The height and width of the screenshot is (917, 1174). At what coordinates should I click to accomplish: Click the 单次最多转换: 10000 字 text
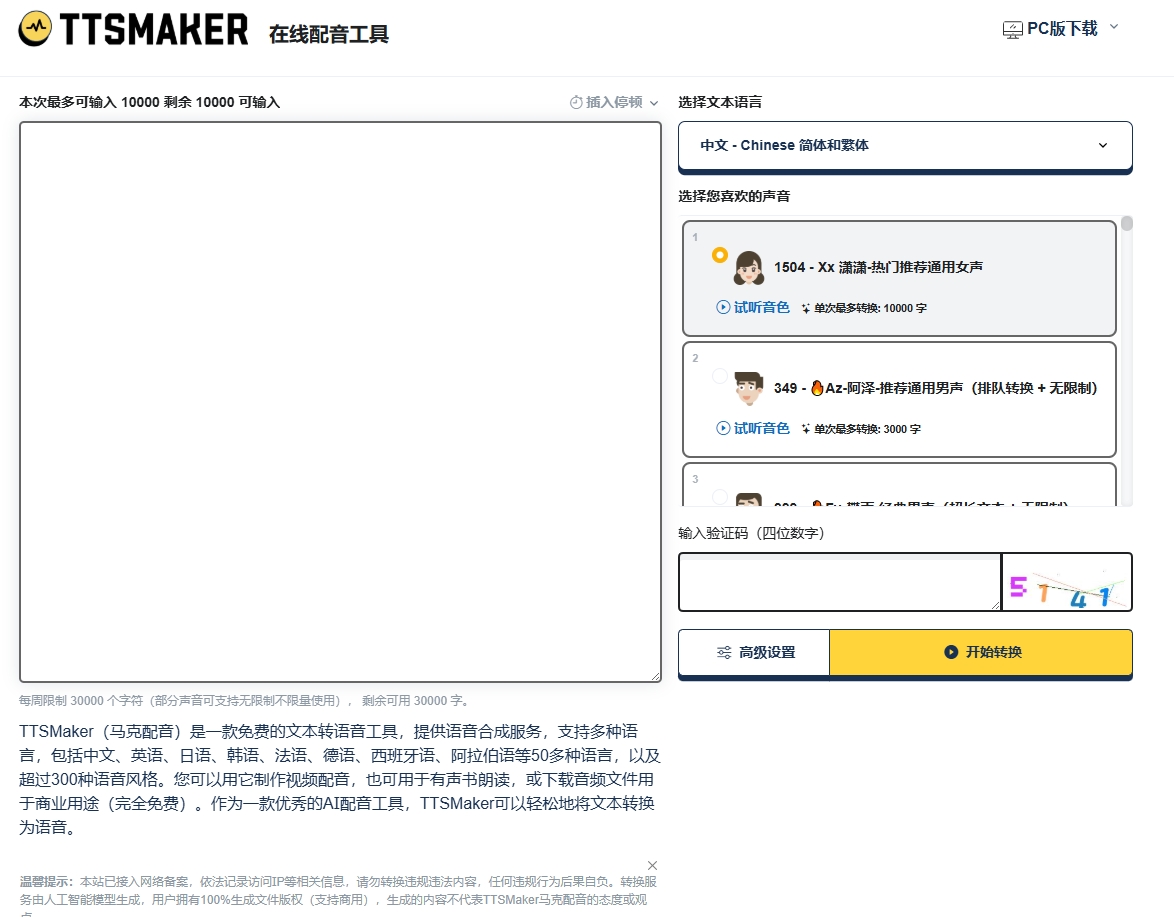[870, 308]
